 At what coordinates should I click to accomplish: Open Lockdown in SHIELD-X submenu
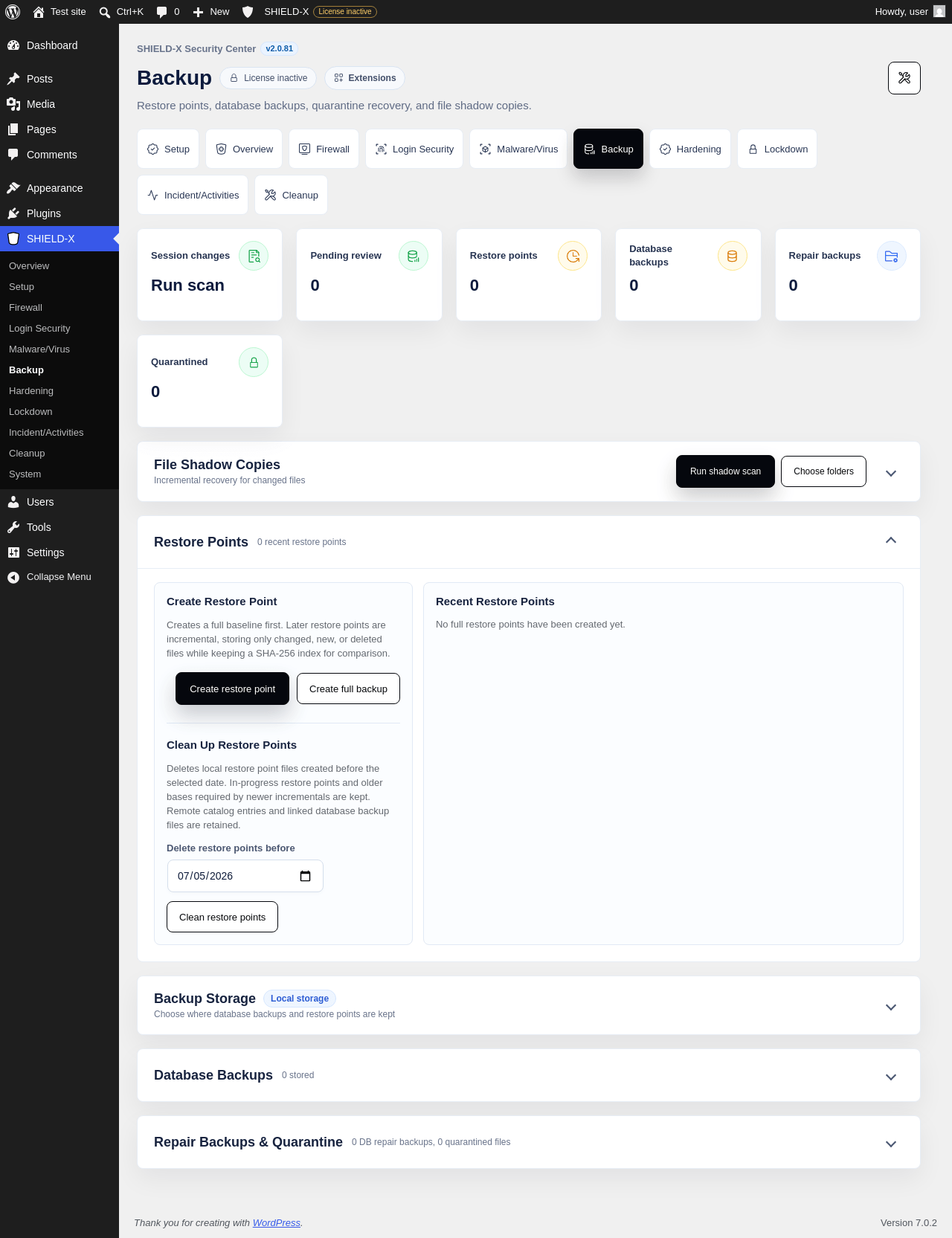59,412
